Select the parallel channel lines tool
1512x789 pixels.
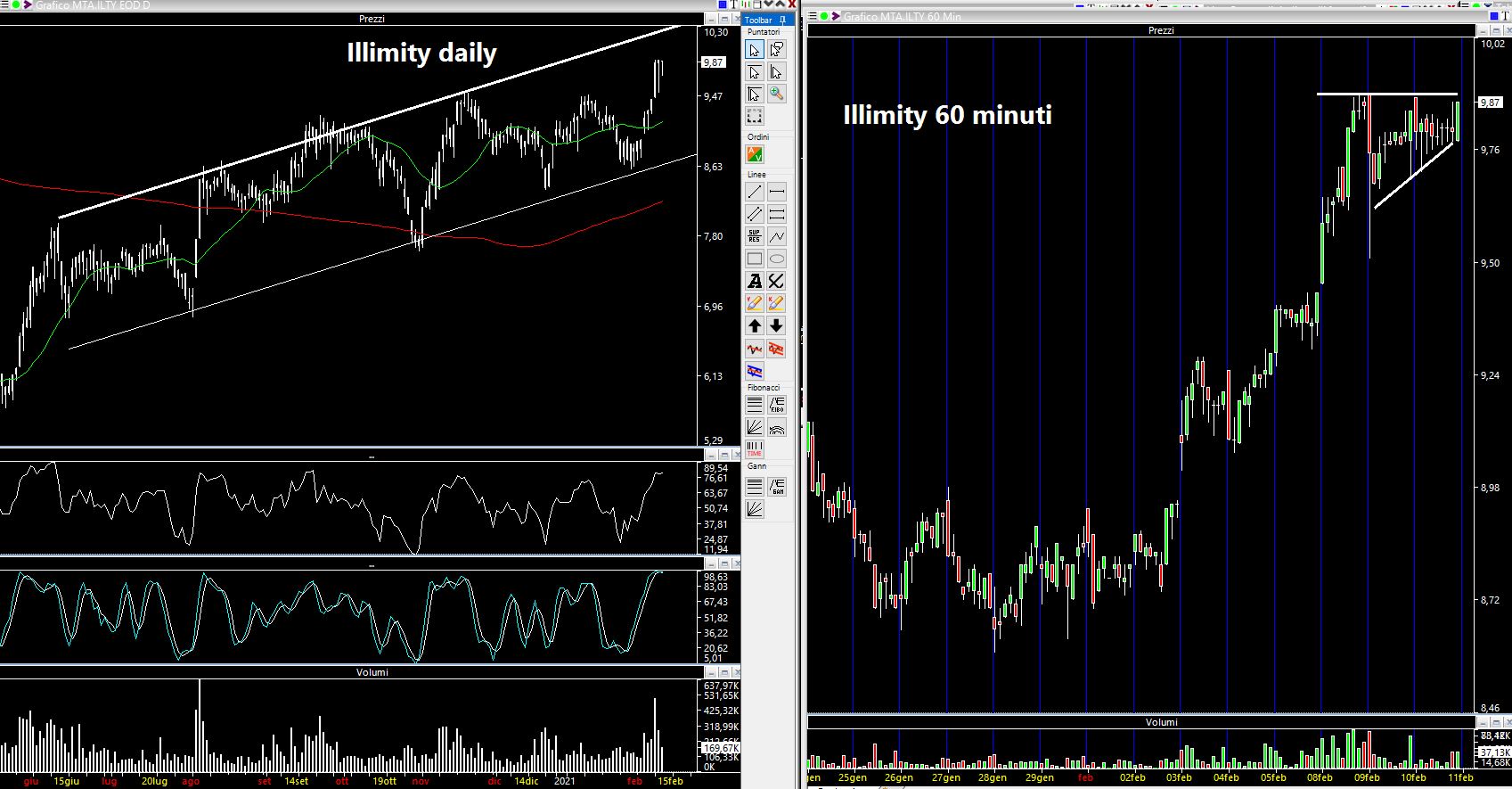[755, 214]
